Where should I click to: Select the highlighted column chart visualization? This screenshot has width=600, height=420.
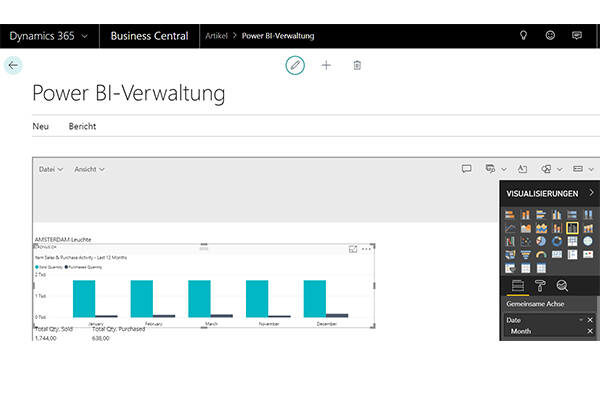[x=573, y=228]
